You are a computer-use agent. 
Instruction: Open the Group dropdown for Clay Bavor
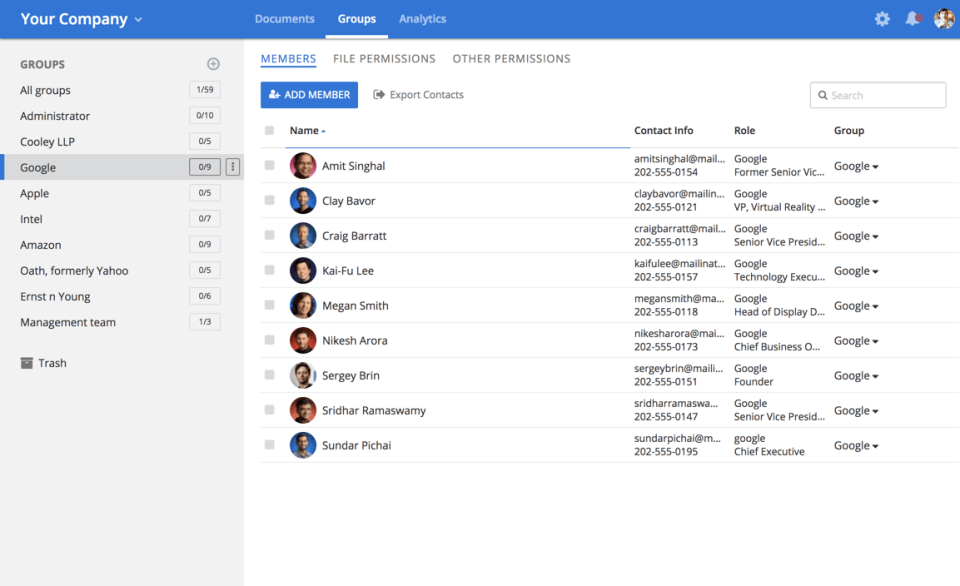click(856, 201)
